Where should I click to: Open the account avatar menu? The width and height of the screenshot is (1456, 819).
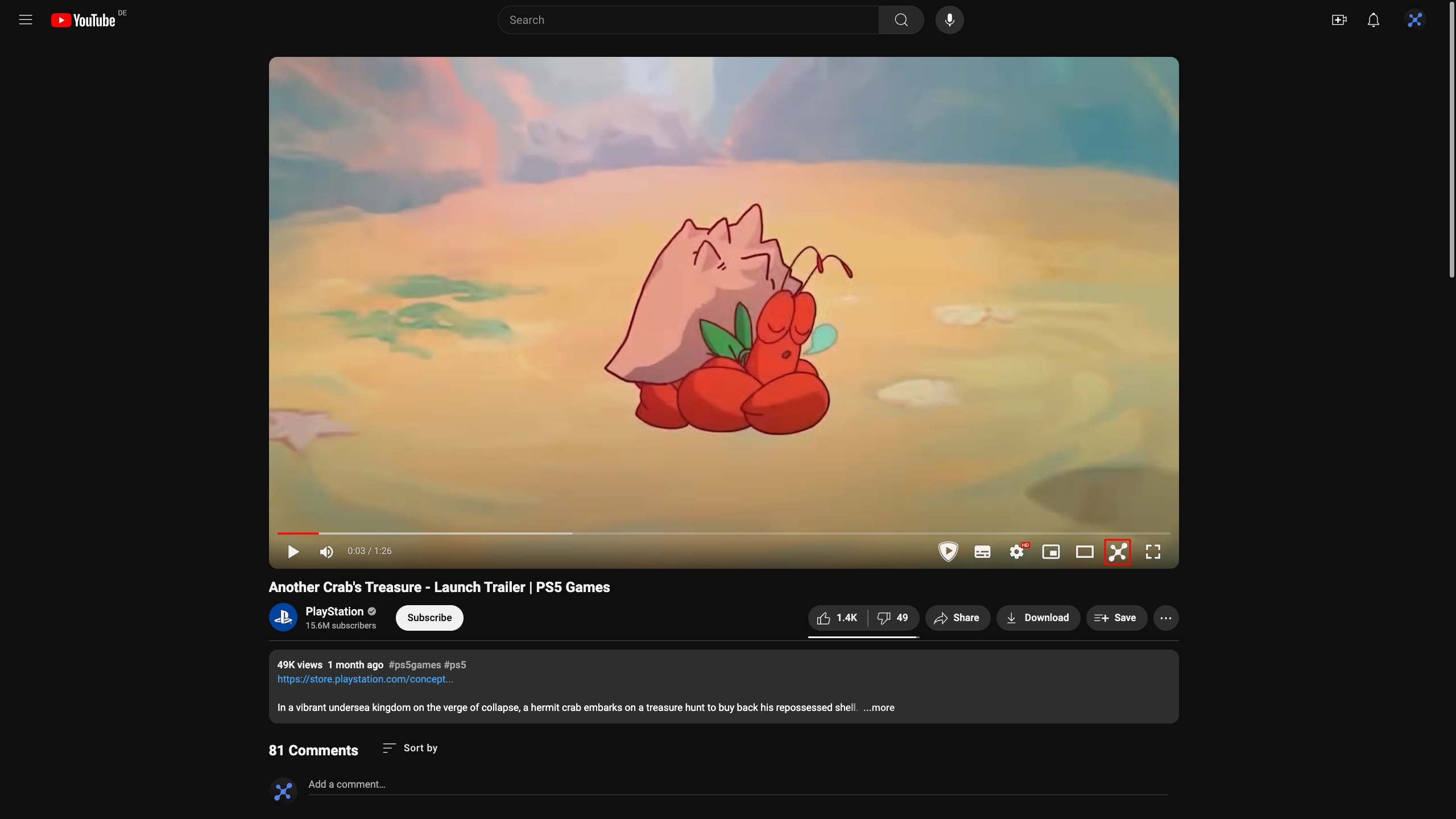pyautogui.click(x=1414, y=20)
